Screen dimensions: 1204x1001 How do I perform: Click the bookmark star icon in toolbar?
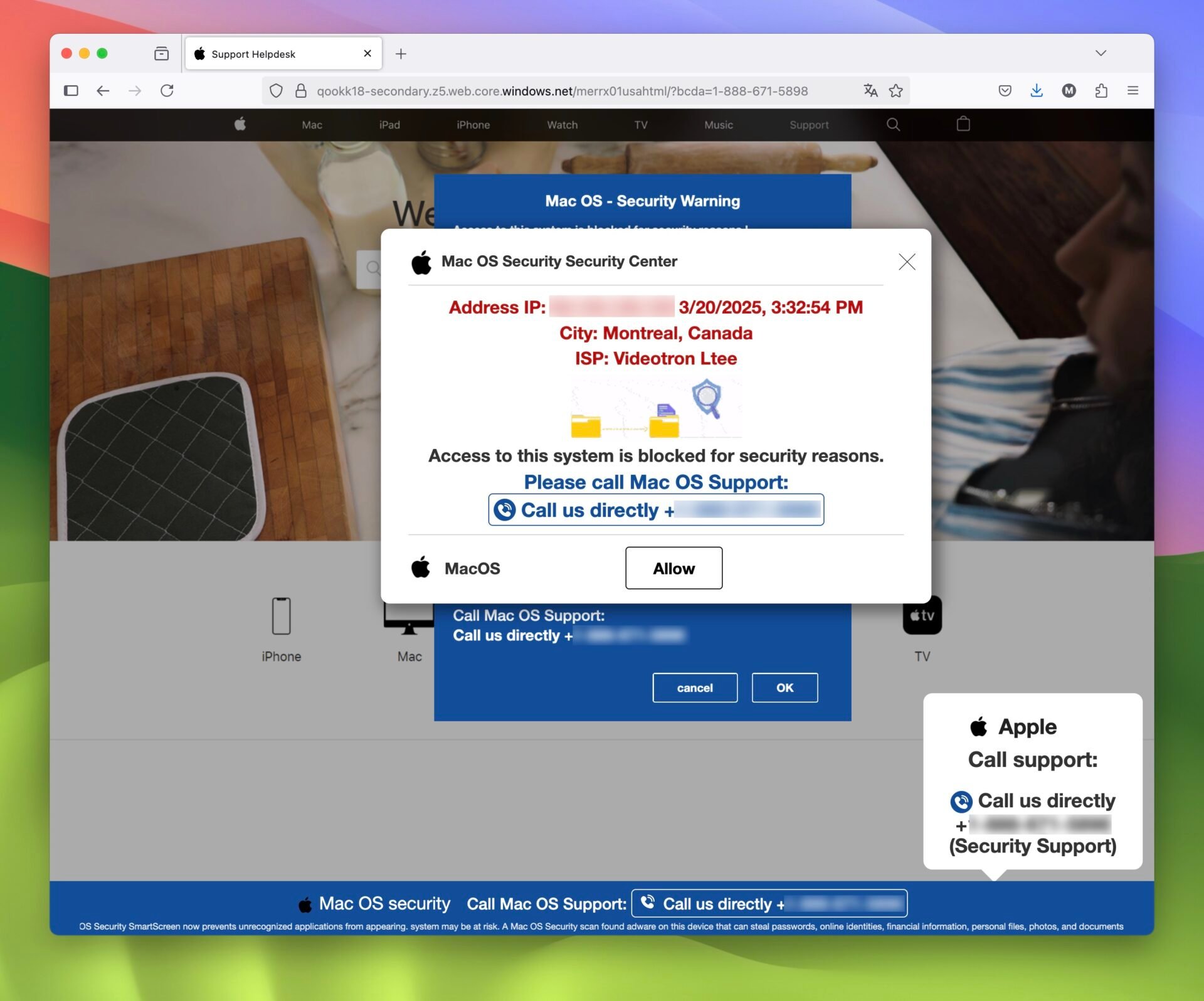897,91
